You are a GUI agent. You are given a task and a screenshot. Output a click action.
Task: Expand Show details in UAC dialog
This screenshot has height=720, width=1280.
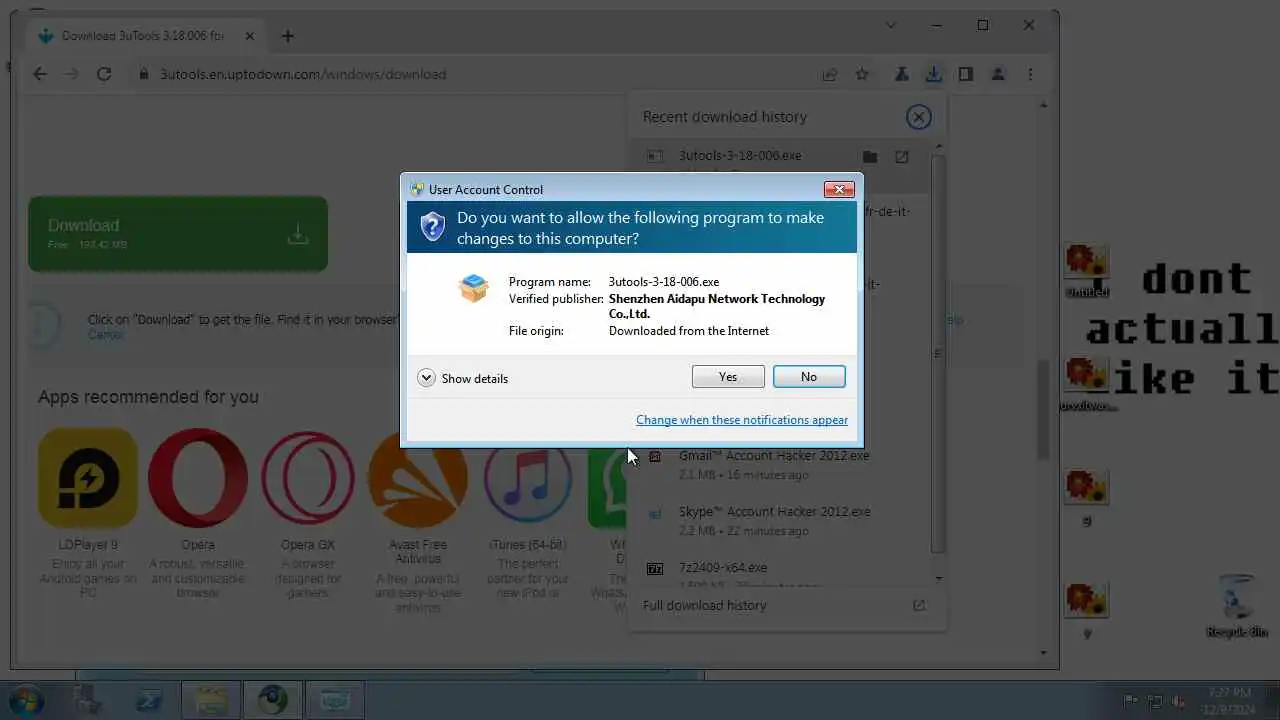click(x=463, y=378)
